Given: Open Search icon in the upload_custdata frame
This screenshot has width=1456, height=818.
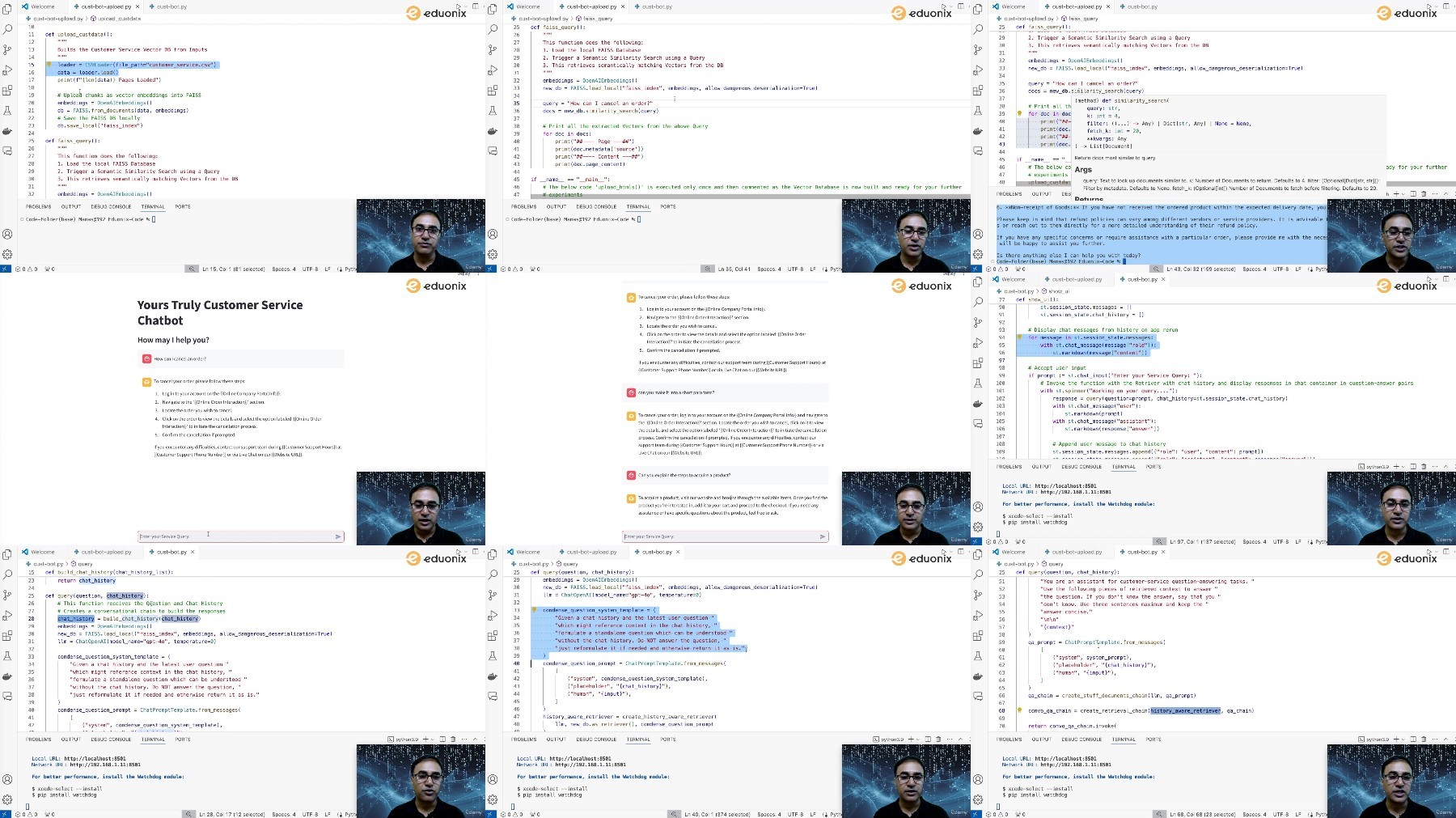Looking at the screenshot, I should pos(7,29).
